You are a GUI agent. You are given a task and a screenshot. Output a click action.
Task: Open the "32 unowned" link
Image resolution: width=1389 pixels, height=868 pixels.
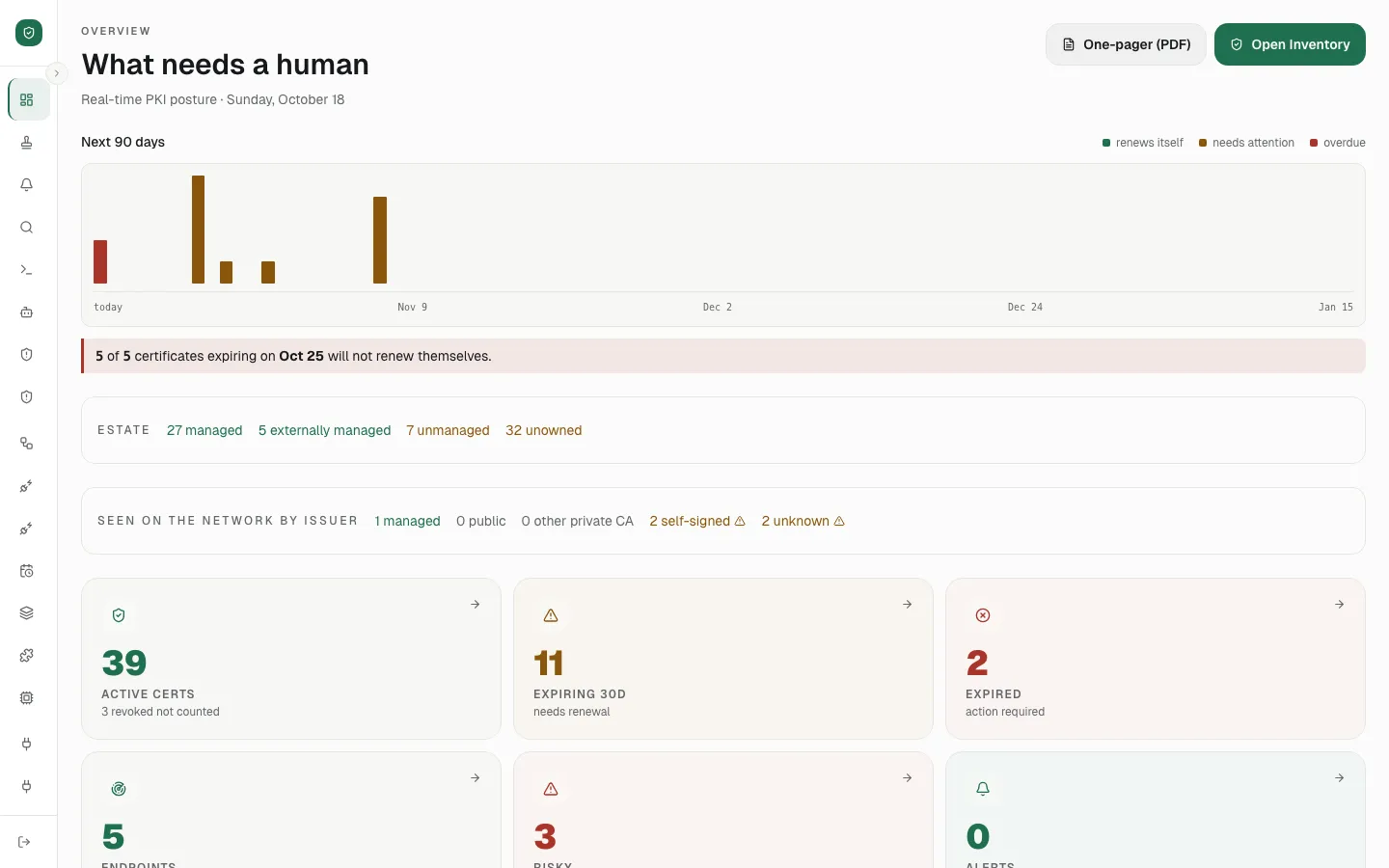544,430
